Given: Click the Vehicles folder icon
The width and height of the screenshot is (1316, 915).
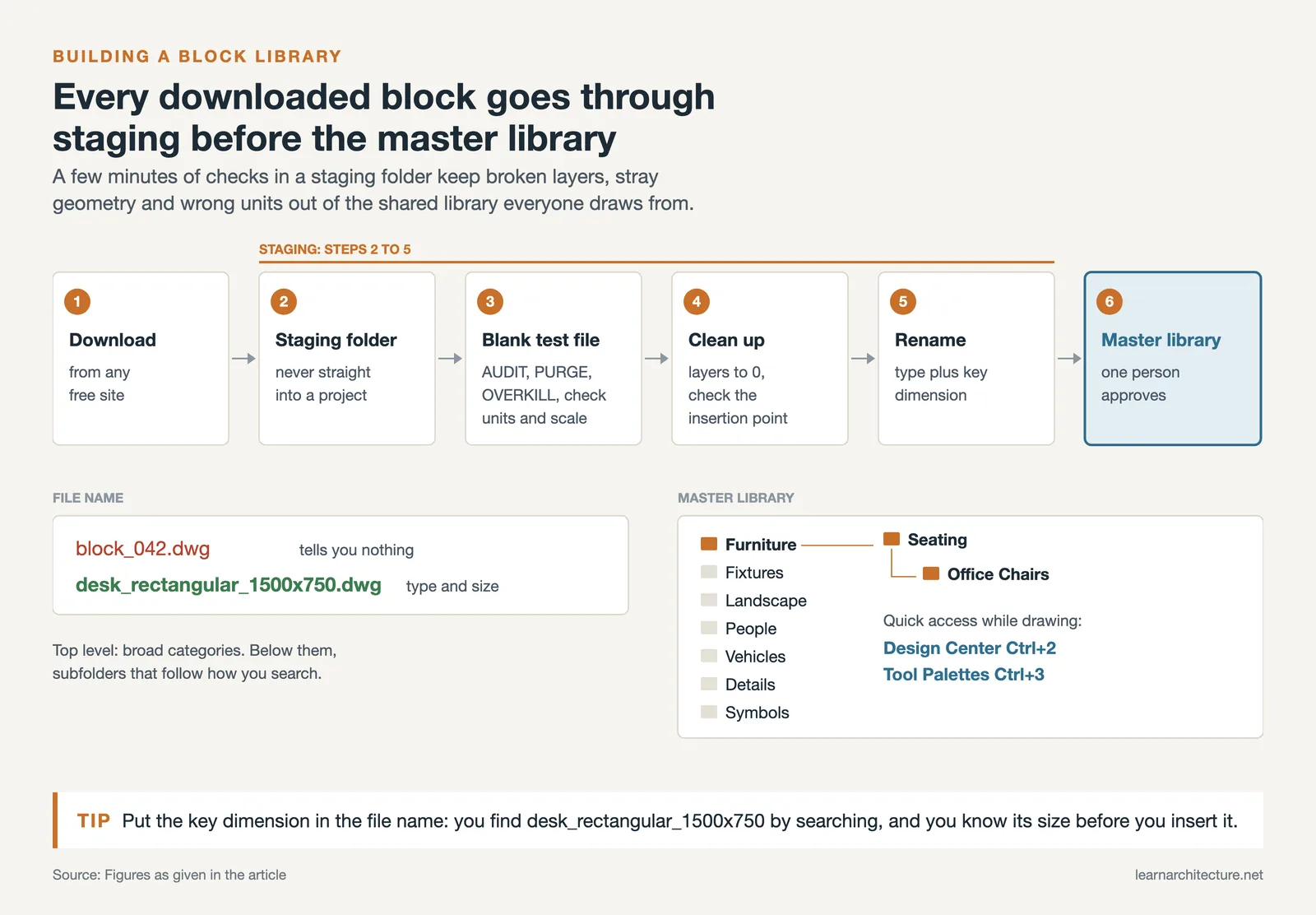Looking at the screenshot, I should 709,656.
